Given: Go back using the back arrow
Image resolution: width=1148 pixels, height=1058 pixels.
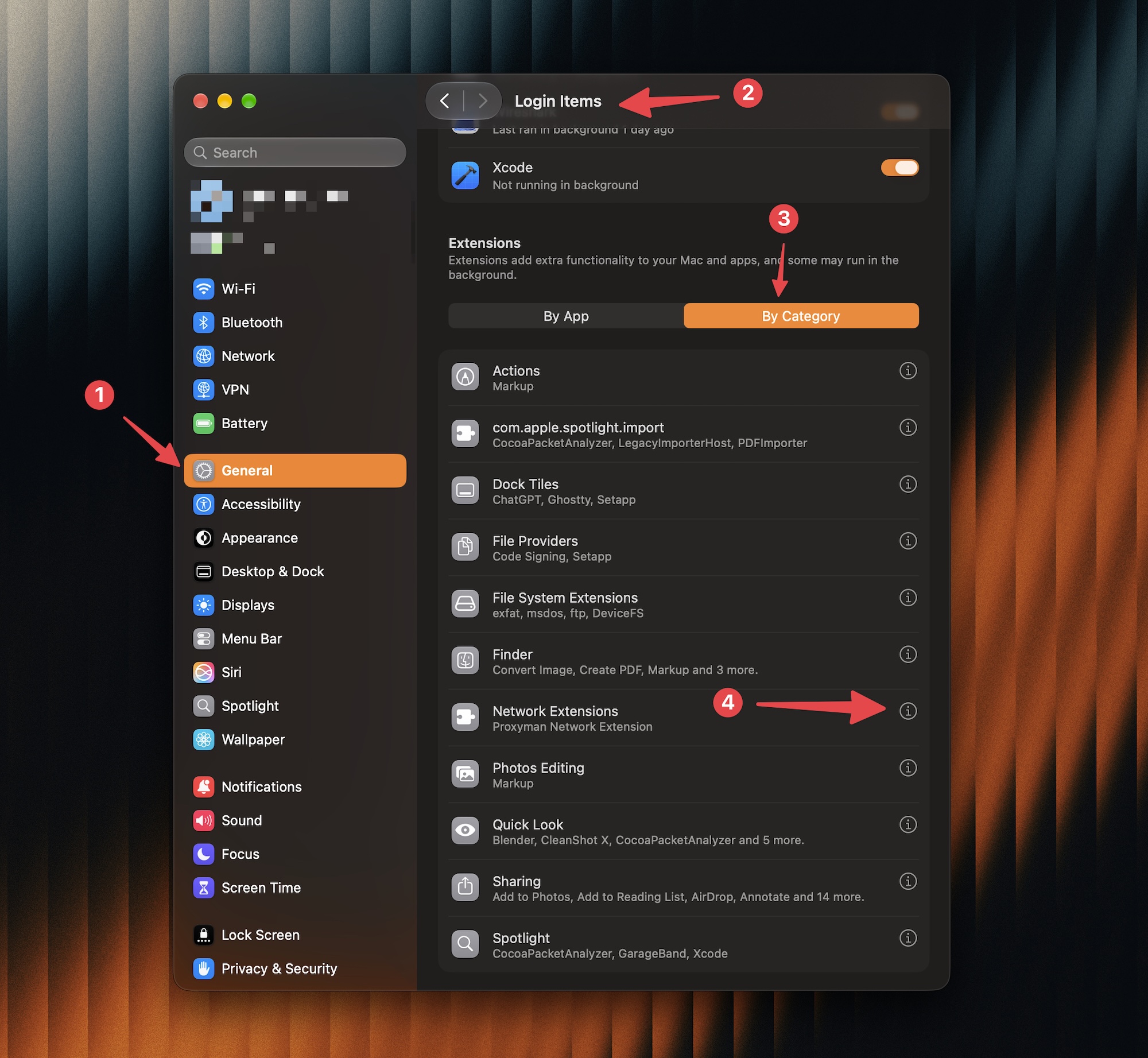Looking at the screenshot, I should point(445,102).
